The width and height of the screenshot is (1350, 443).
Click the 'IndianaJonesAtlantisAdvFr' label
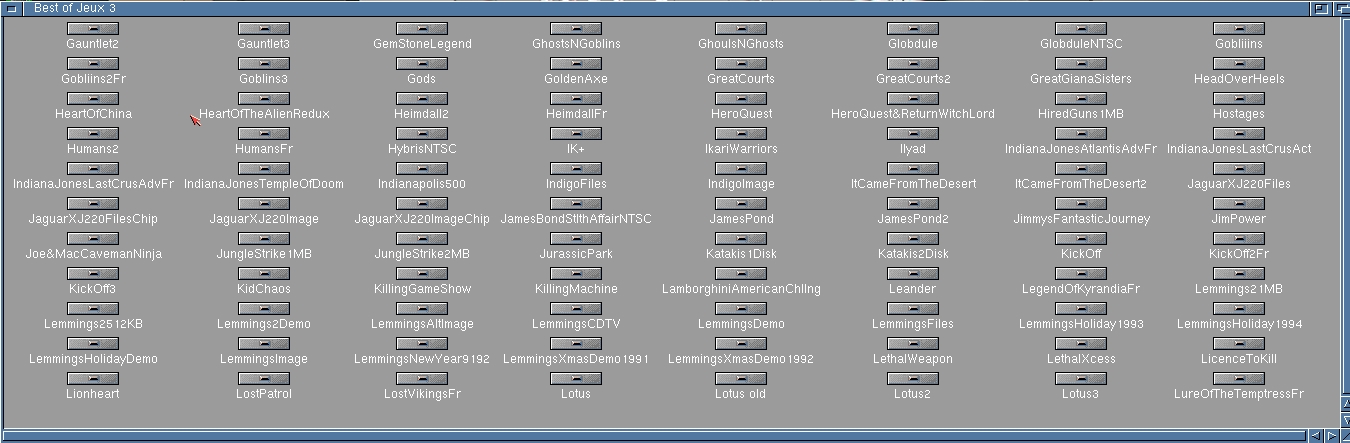1081,149
